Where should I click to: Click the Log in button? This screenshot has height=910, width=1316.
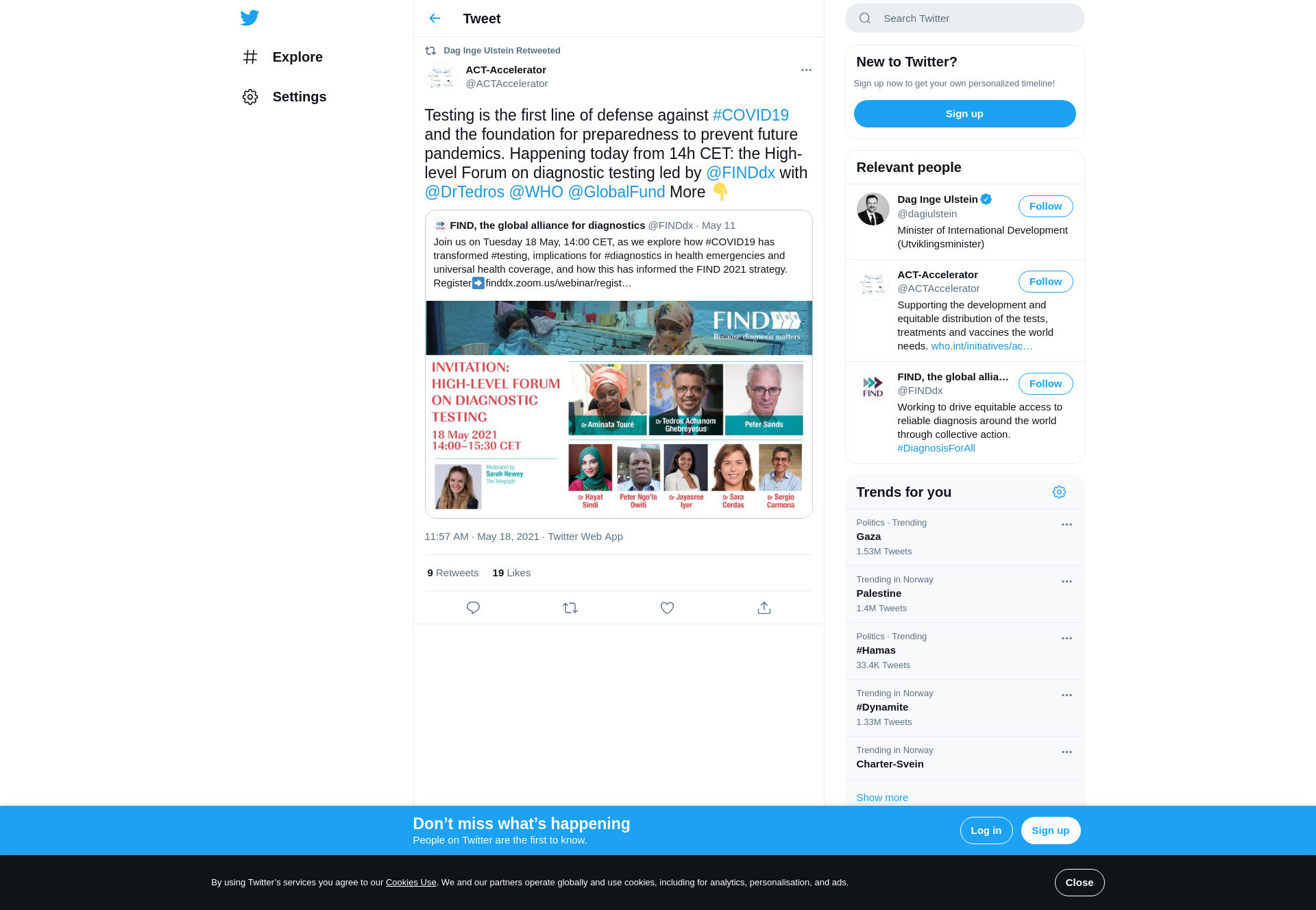click(986, 831)
